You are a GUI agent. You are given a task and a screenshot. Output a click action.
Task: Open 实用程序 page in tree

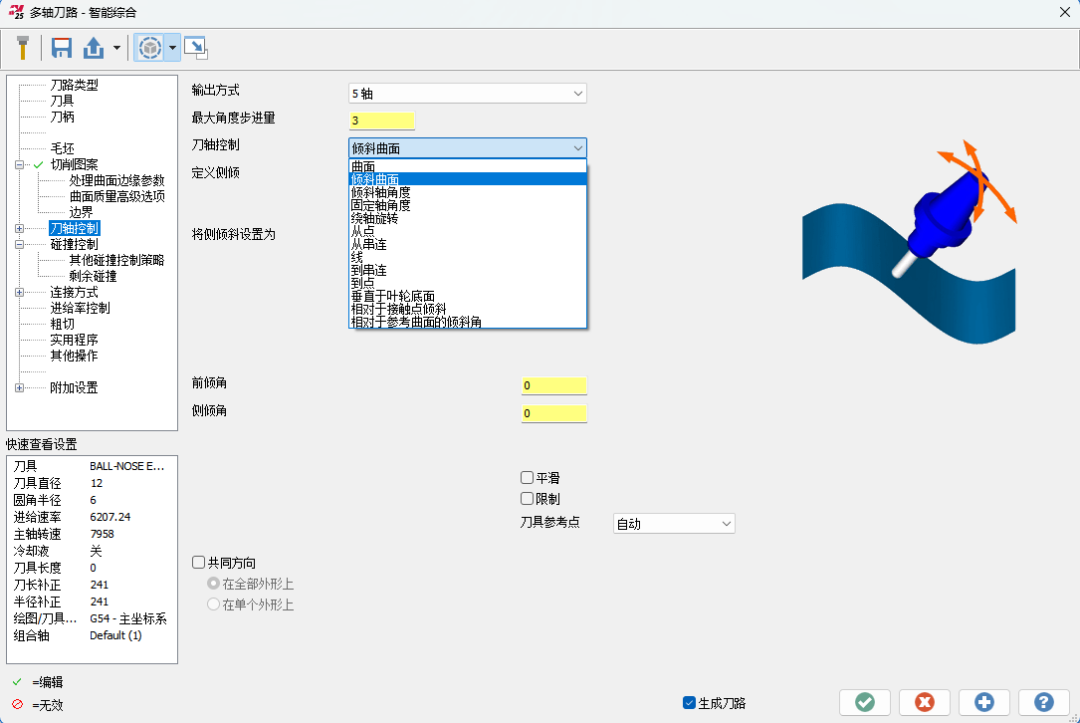tap(74, 339)
